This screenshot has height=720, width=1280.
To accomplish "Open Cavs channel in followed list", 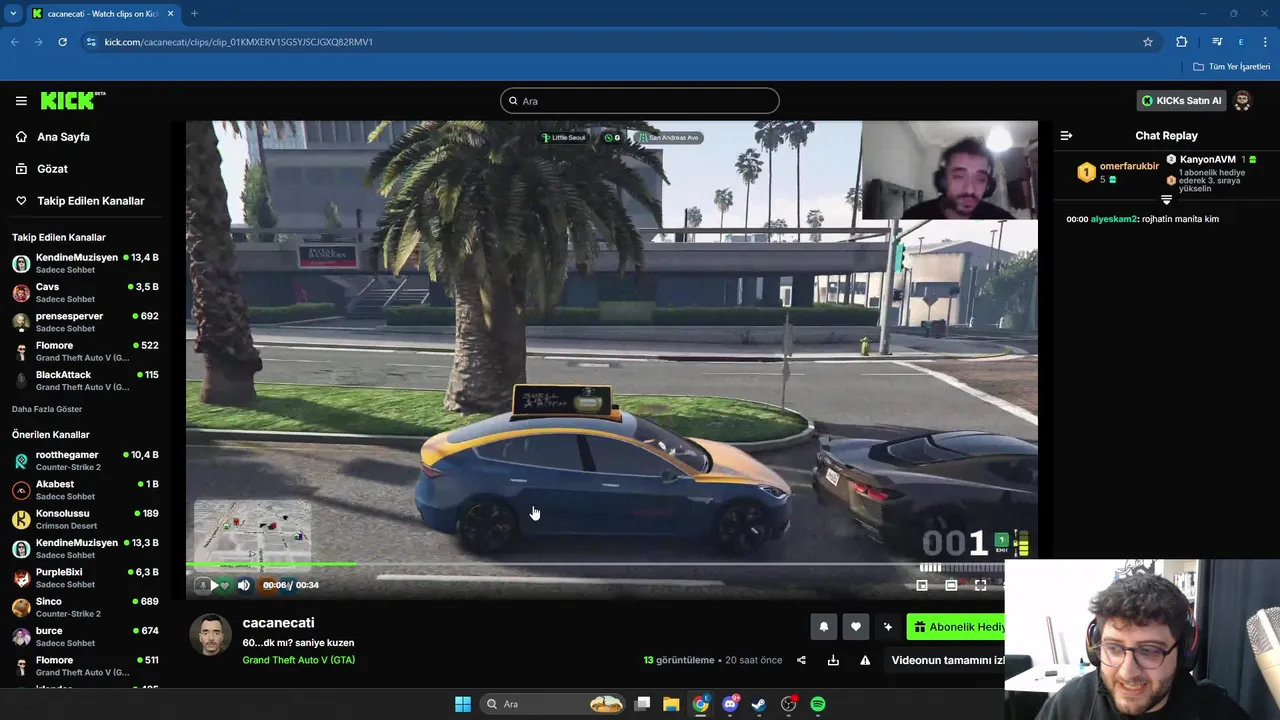I will (85, 292).
